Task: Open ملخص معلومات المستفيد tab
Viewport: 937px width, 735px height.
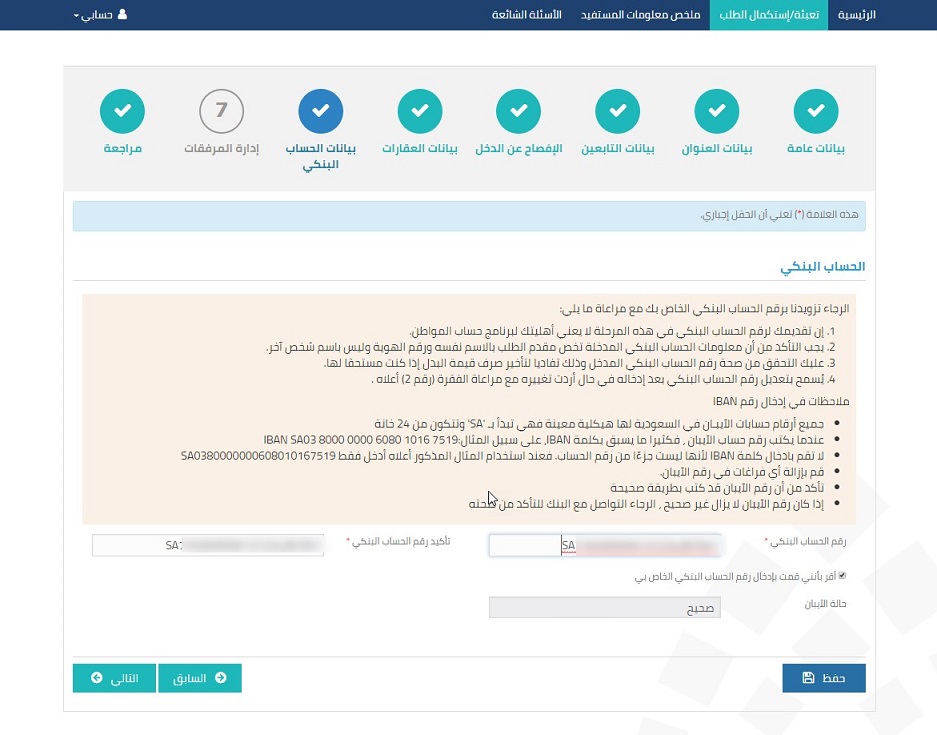Action: click(x=640, y=14)
